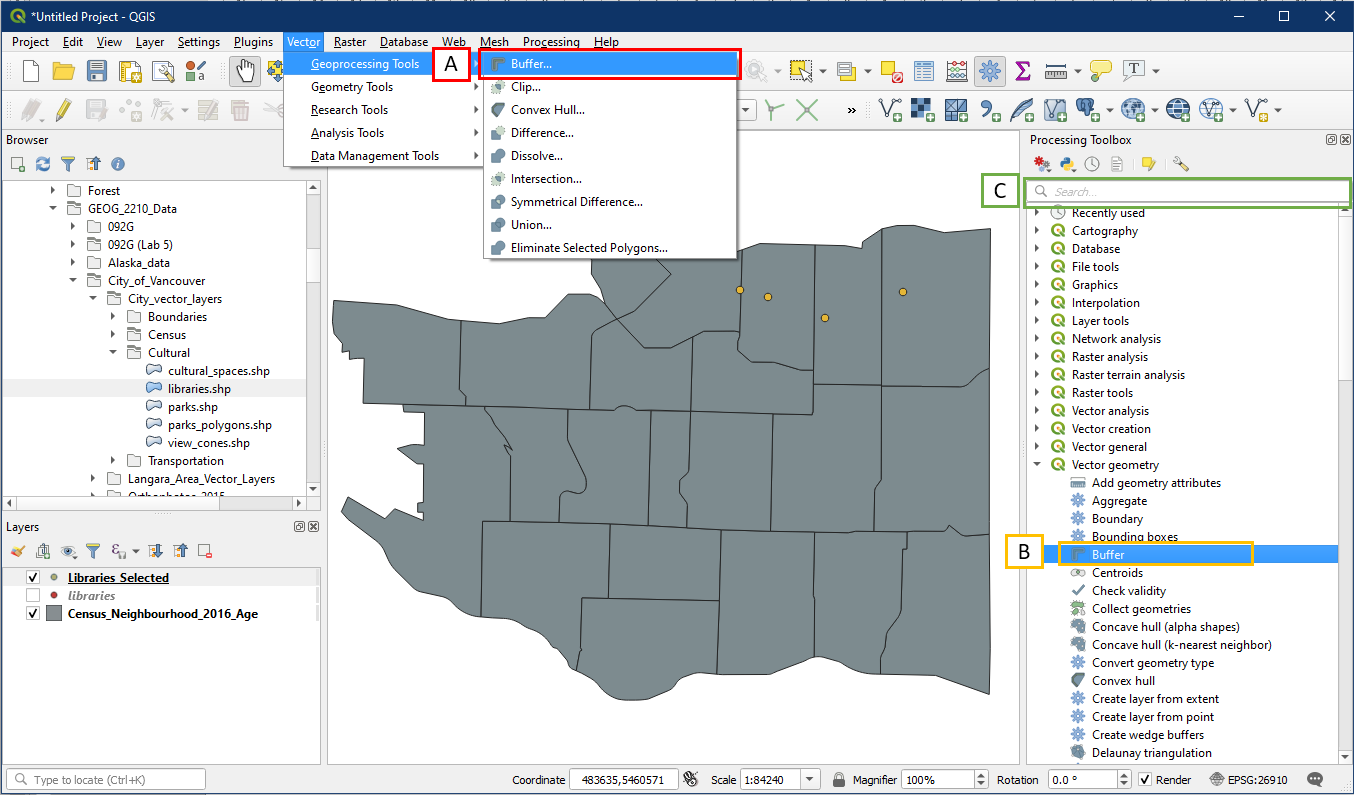Toggle the Render checkbox in status bar
Viewport: 1354px width, 795px height.
pos(1146,780)
